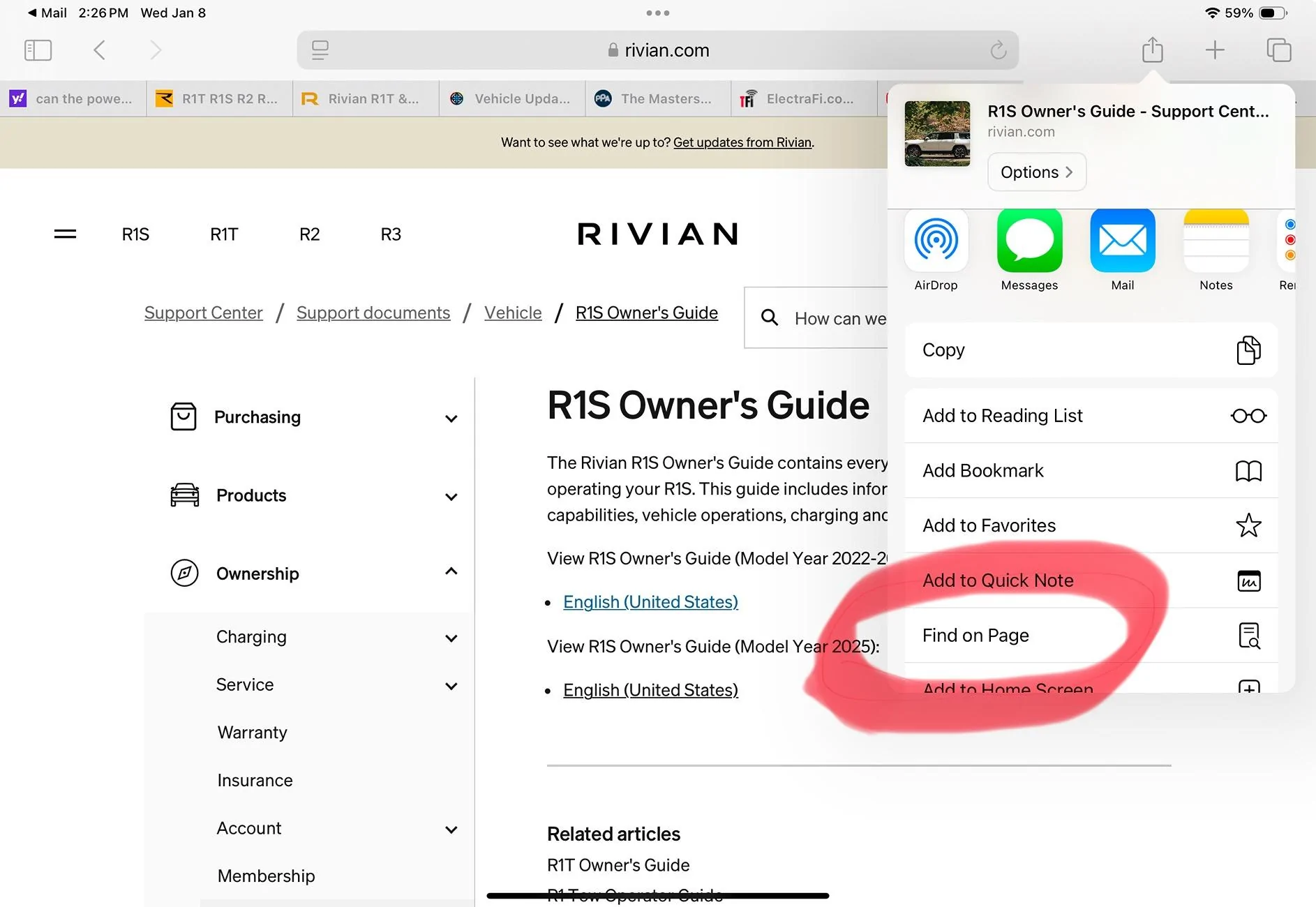This screenshot has height=907, width=1316.
Task: Open the Membership page
Action: click(266, 876)
